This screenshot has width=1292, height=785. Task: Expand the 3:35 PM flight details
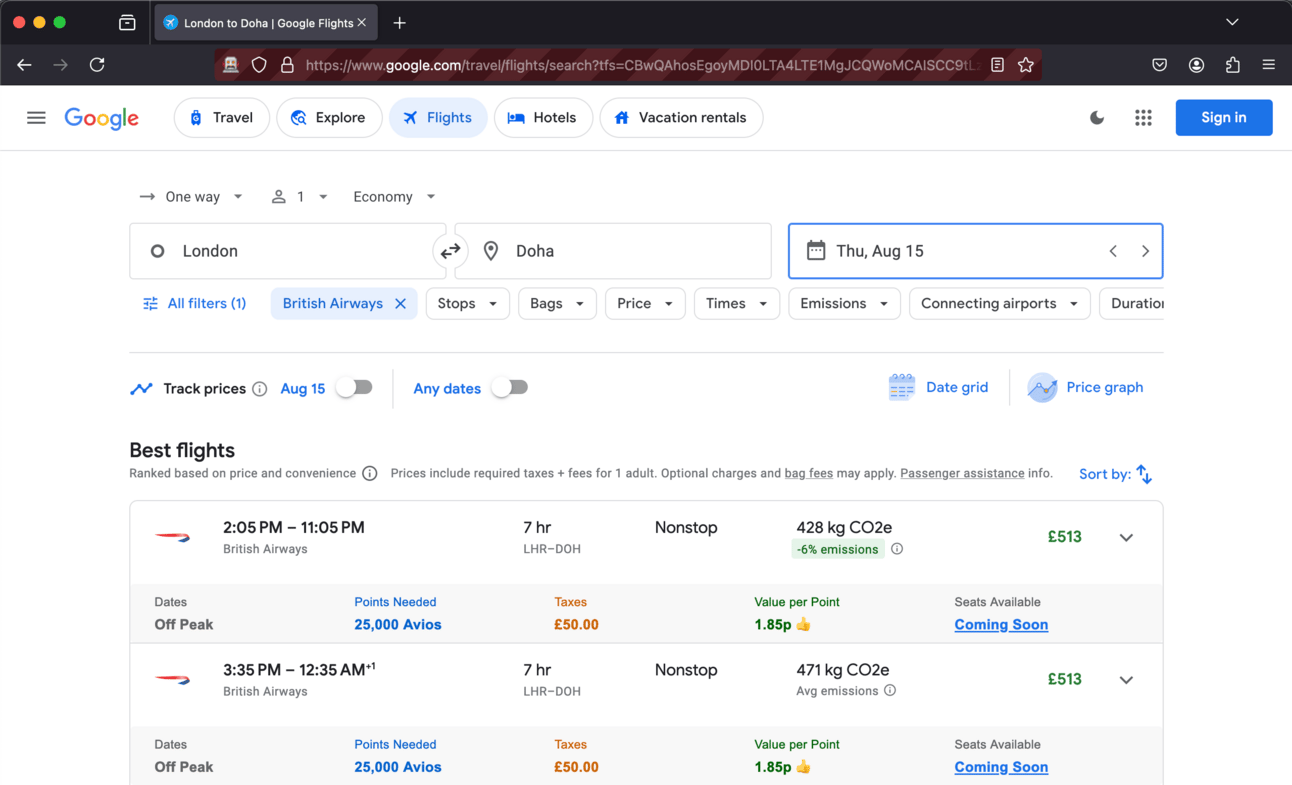point(1126,680)
